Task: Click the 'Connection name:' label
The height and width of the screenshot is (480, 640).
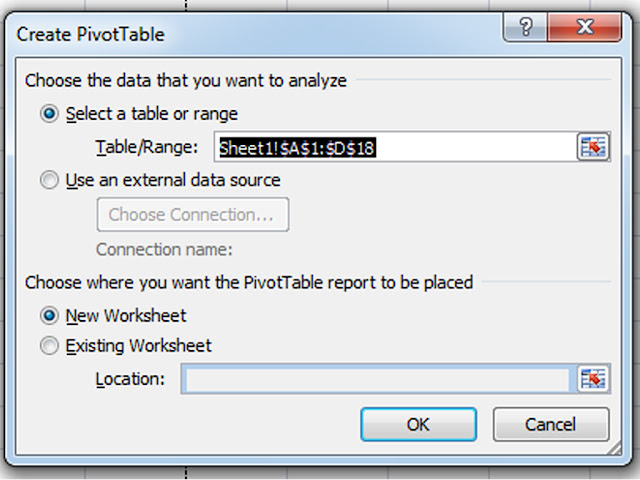Action: click(164, 249)
